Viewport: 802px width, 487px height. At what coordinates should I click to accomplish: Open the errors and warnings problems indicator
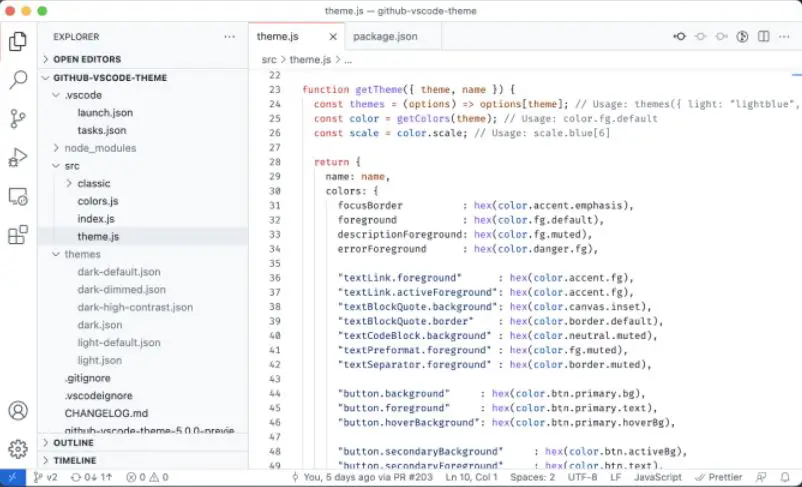[x=147, y=477]
